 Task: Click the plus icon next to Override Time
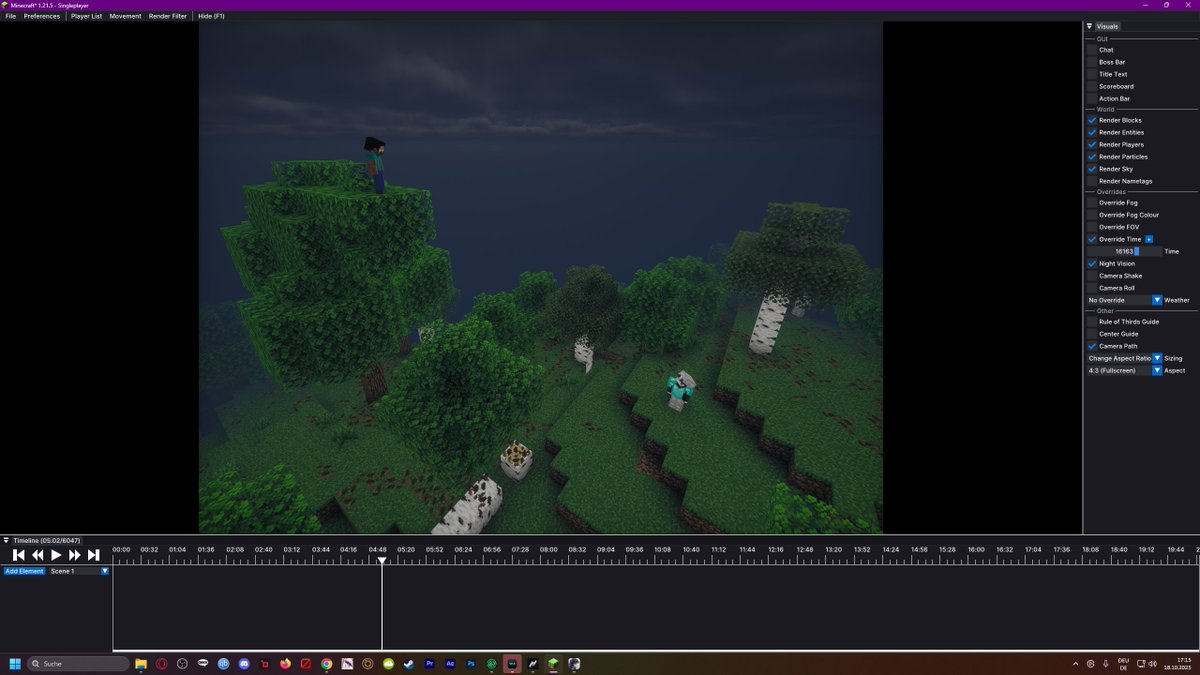pos(1149,239)
